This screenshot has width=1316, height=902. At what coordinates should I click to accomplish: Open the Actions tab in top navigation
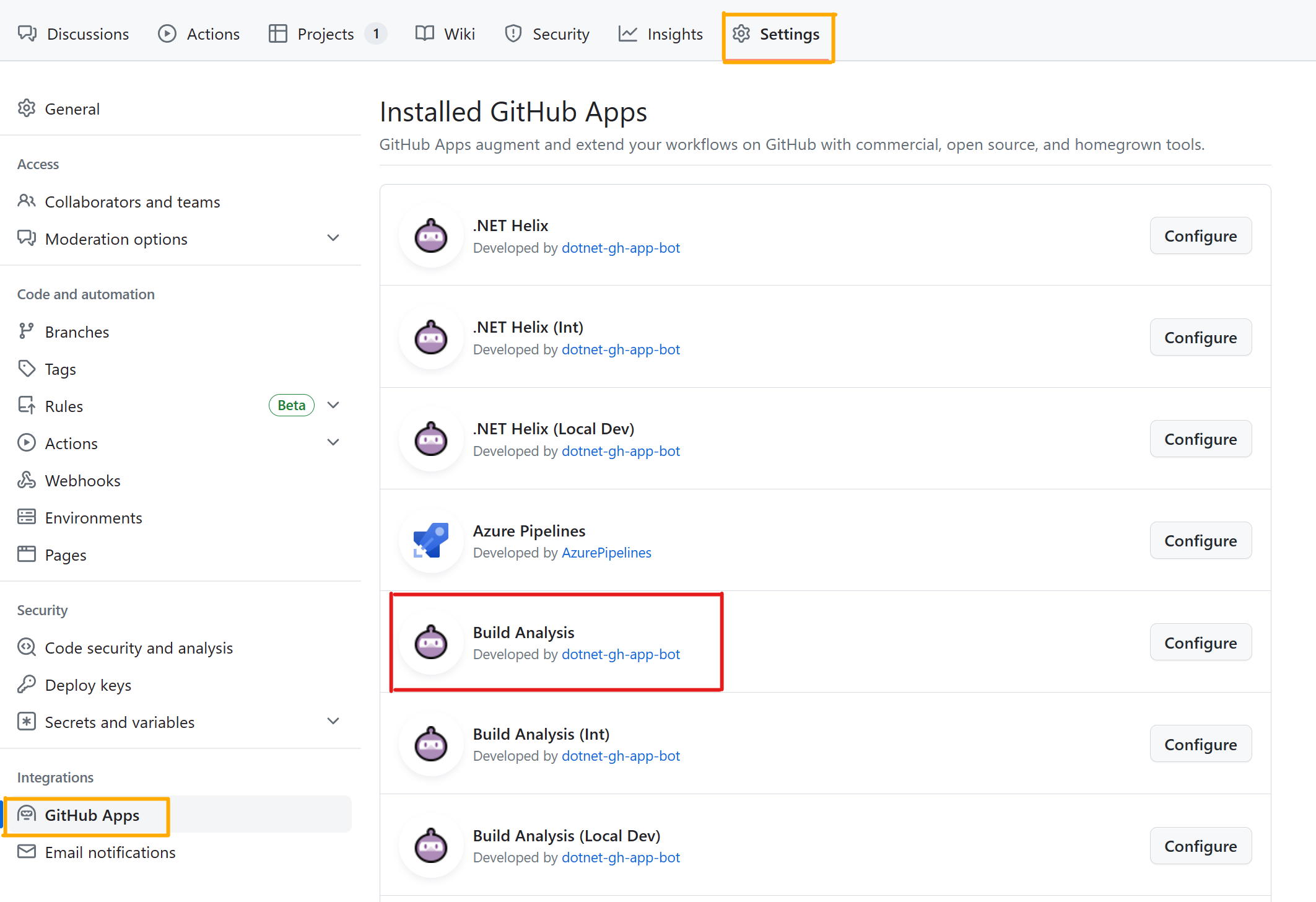coord(199,33)
